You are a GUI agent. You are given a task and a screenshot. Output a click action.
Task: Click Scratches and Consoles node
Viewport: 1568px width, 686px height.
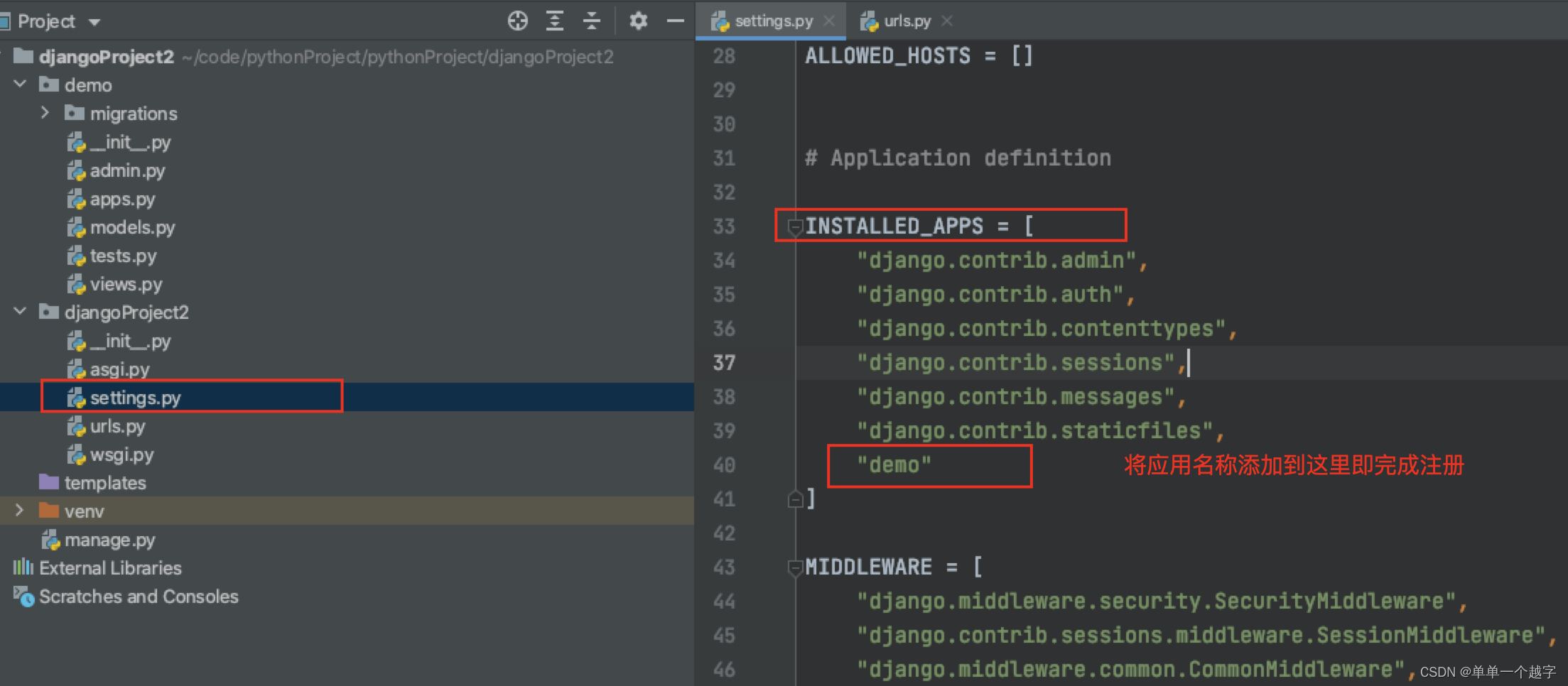pos(126,597)
